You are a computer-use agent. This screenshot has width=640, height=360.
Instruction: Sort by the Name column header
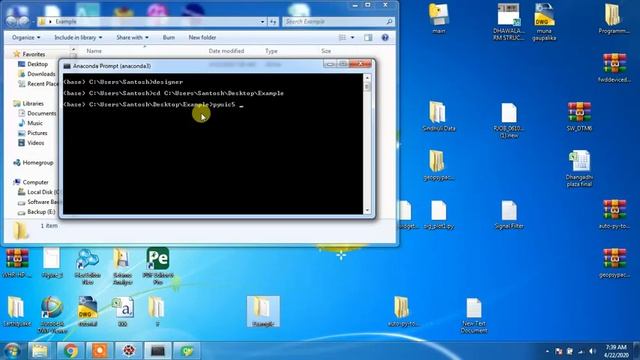click(94, 51)
